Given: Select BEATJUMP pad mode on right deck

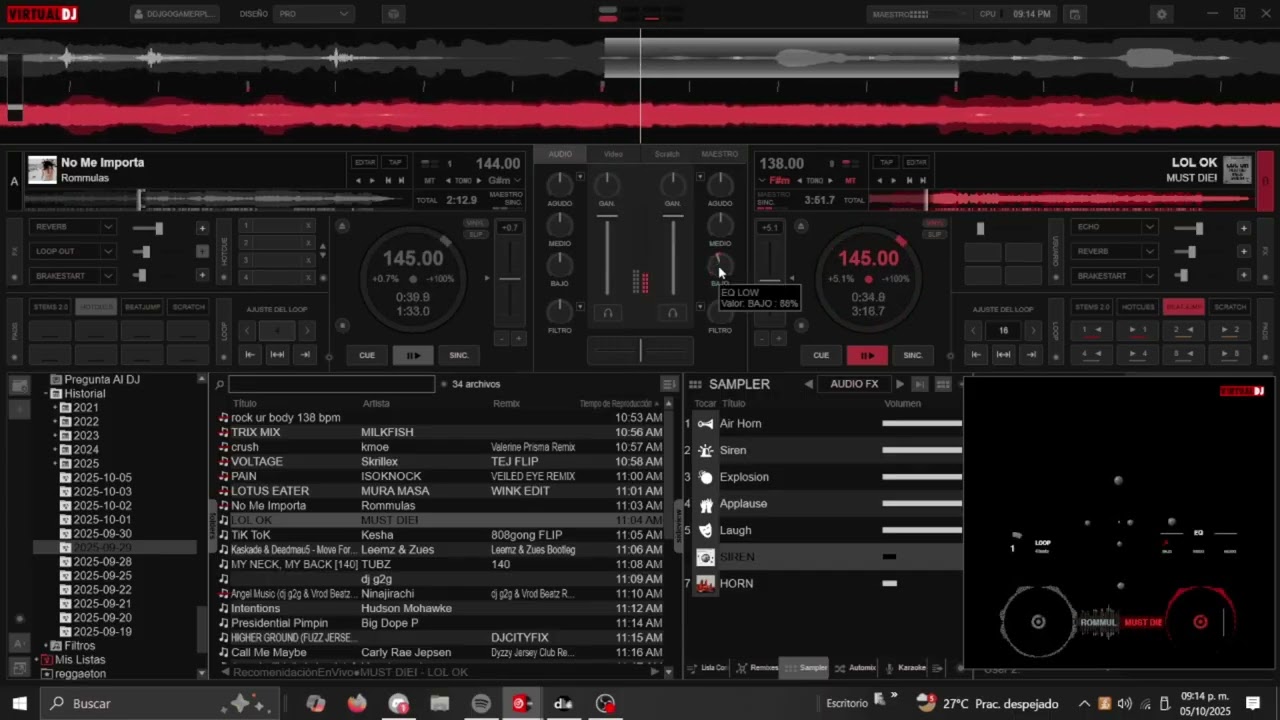Looking at the screenshot, I should click(1184, 307).
